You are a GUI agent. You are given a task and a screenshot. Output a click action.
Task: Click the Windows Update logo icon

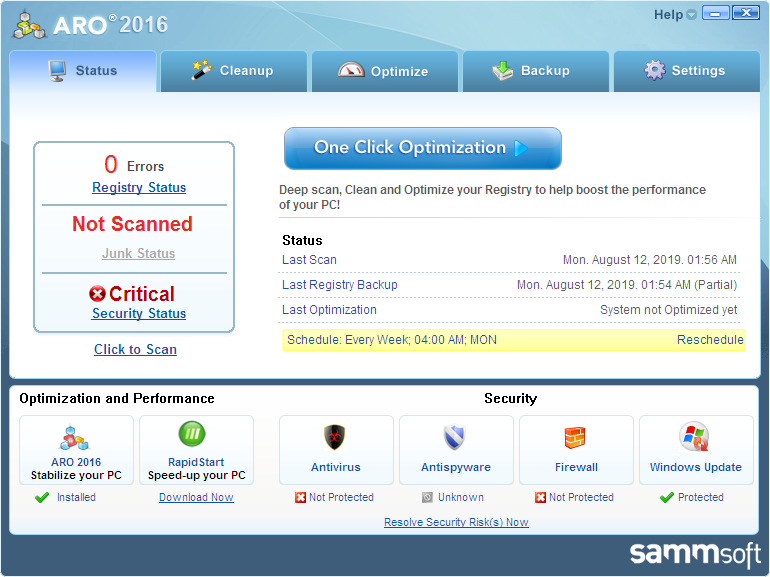click(x=694, y=436)
